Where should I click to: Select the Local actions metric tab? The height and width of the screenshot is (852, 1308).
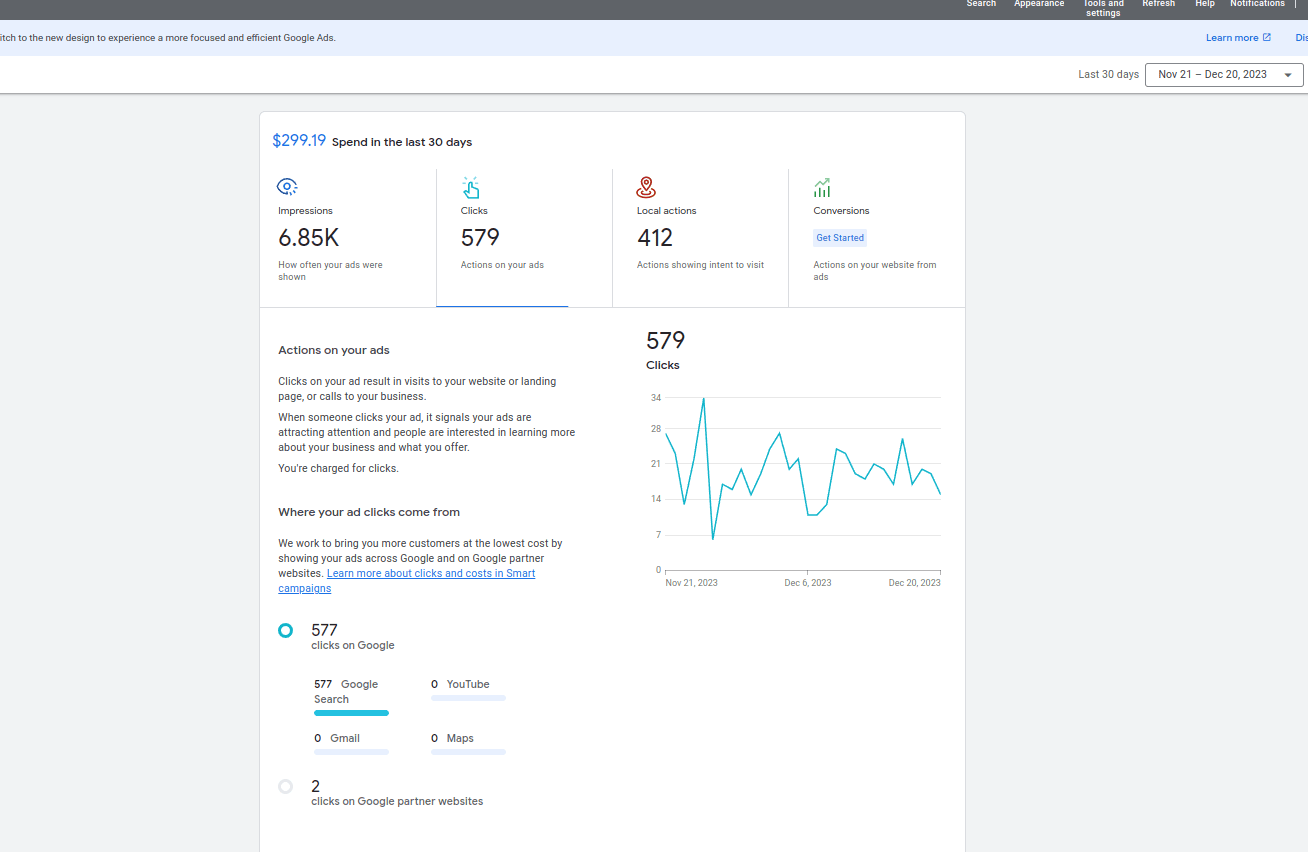coord(700,238)
